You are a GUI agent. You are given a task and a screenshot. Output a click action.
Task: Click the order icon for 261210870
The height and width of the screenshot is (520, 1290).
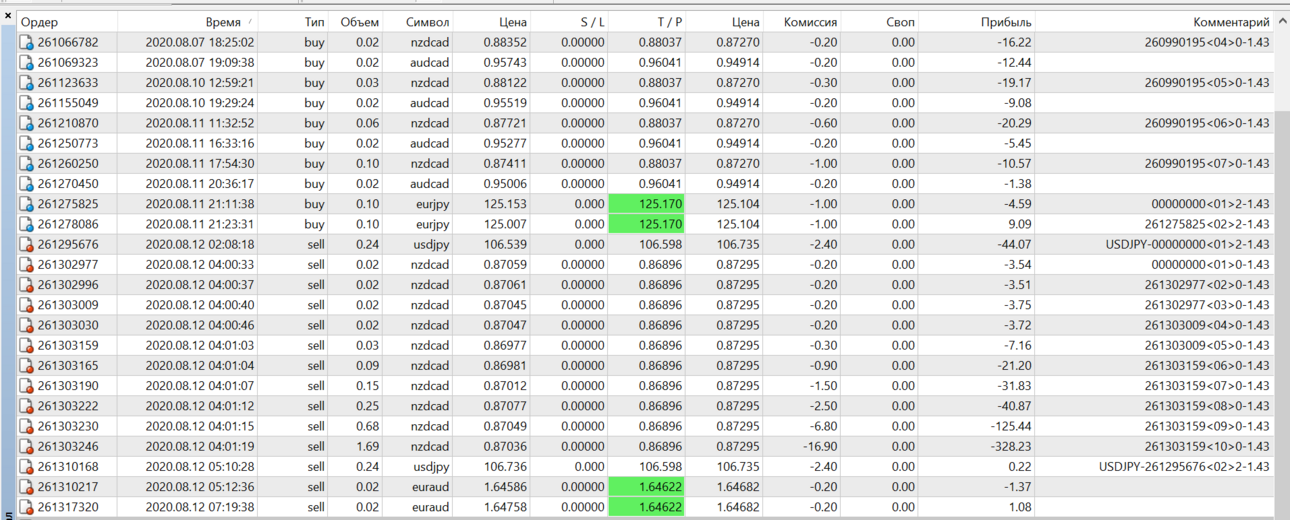[27, 123]
